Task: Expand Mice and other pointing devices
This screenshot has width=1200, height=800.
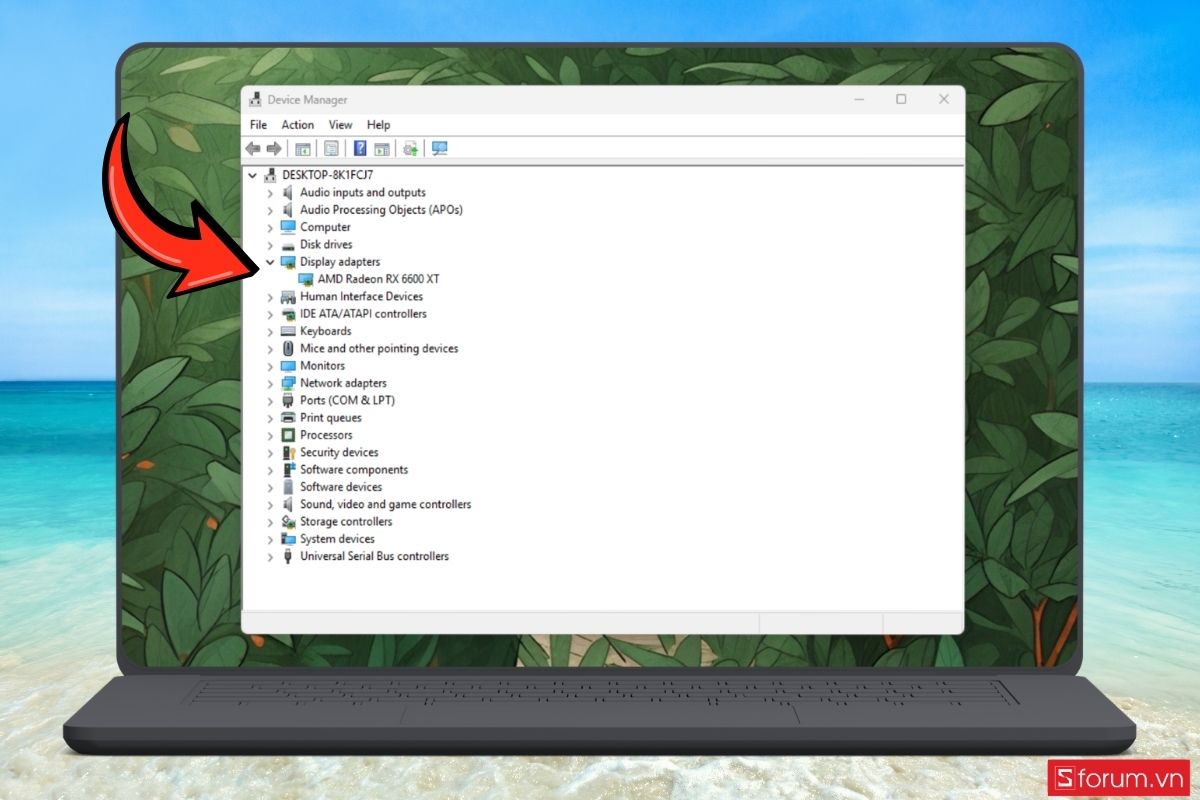Action: (270, 349)
